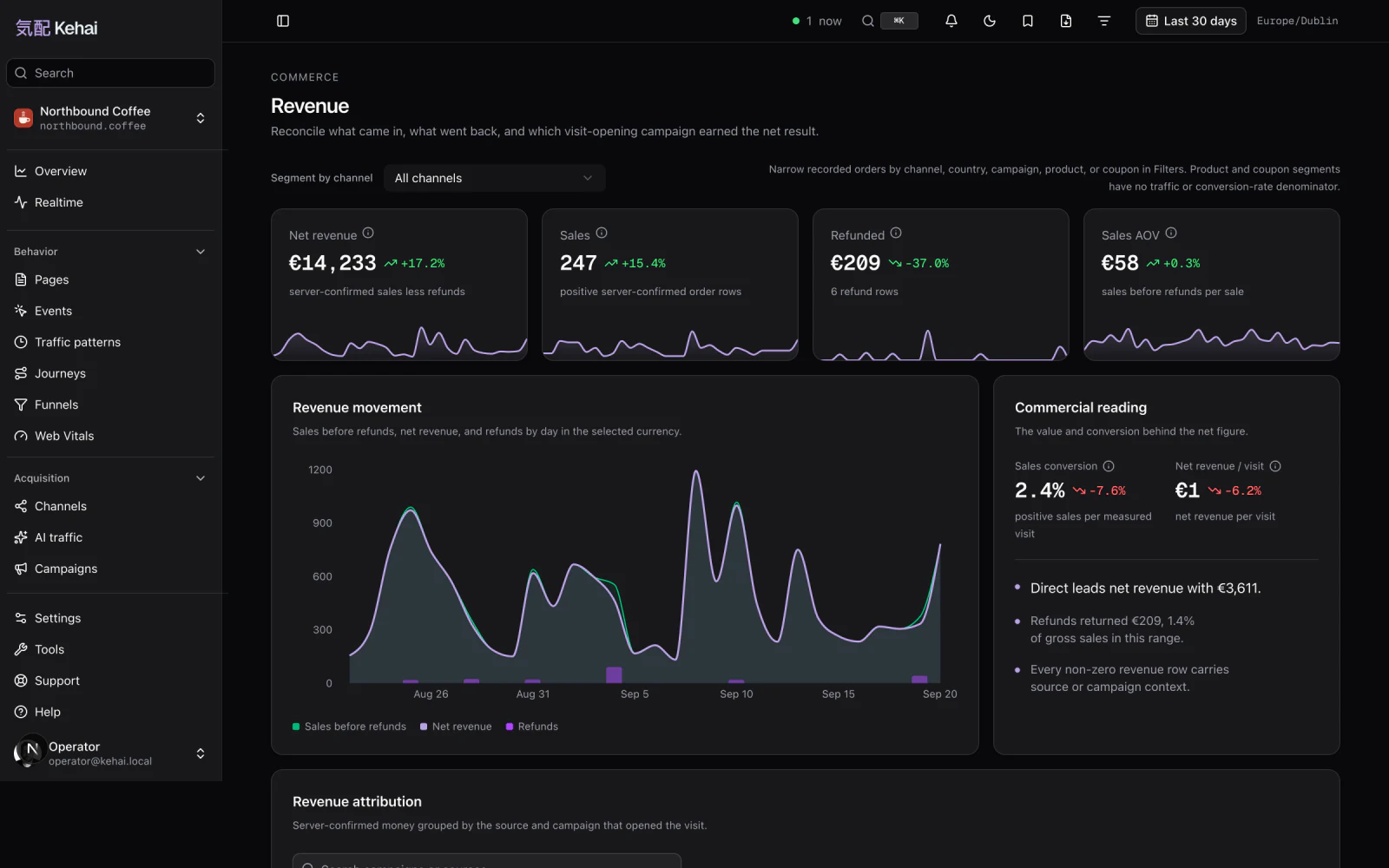The height and width of the screenshot is (868, 1389).
Task: Open Channels share icon item
Action: [21, 506]
